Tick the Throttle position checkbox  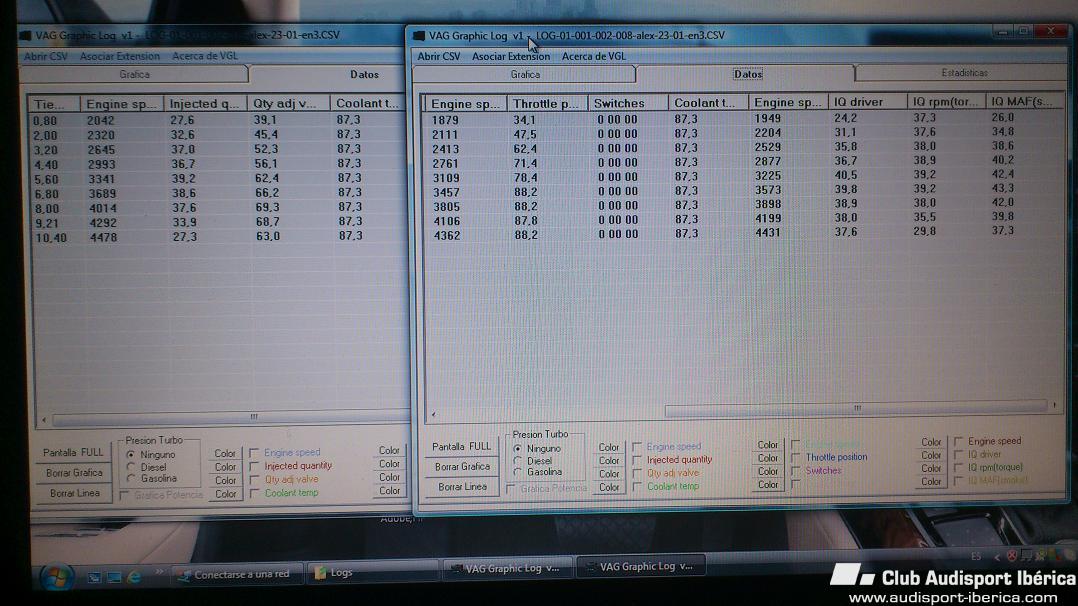(x=795, y=457)
